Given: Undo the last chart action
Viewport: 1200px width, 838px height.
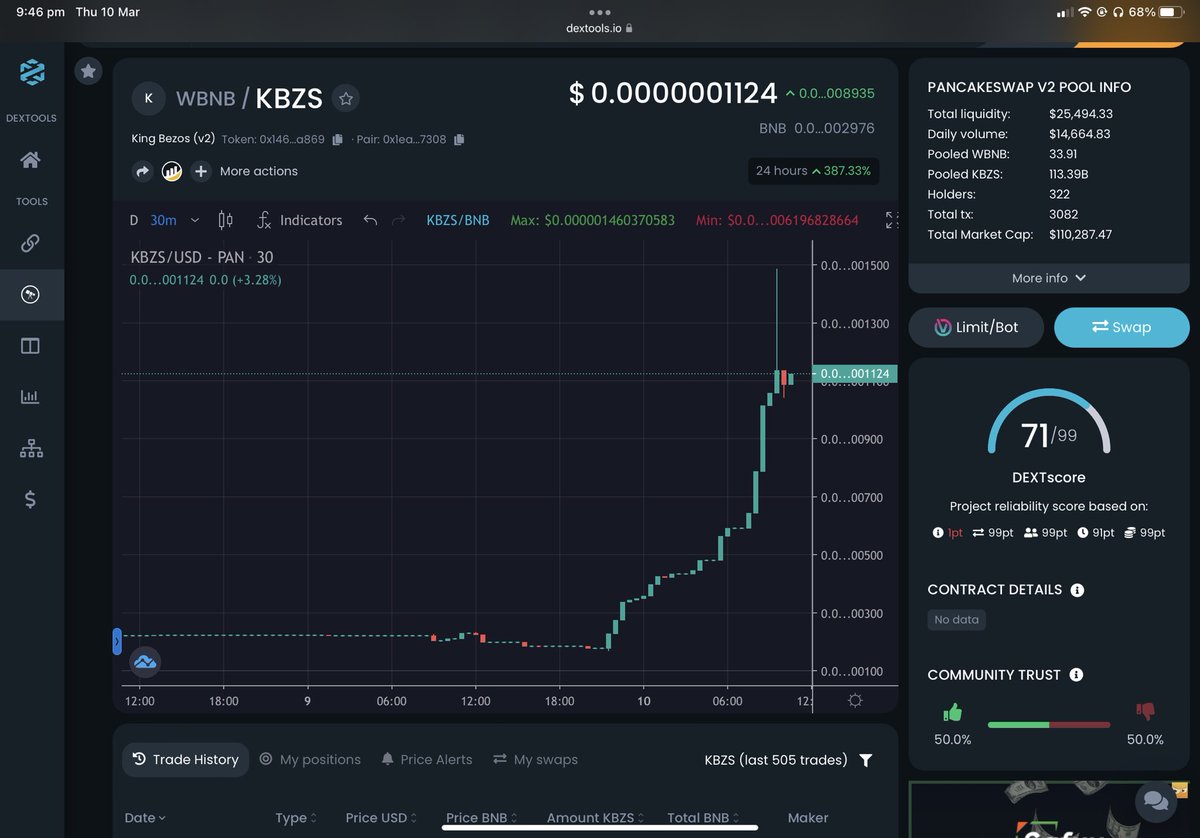Looking at the screenshot, I should pos(370,220).
